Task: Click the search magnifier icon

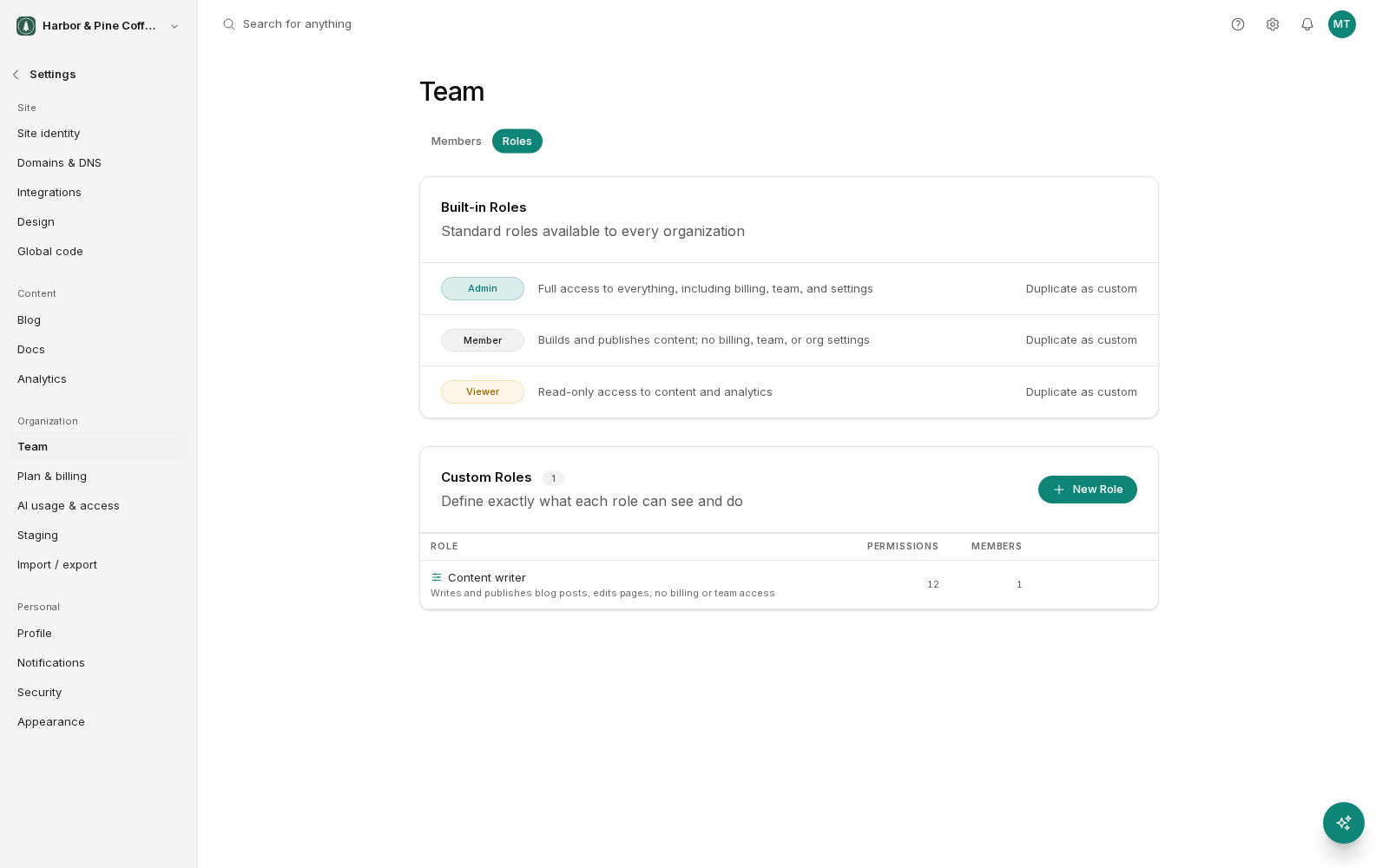Action: click(229, 24)
